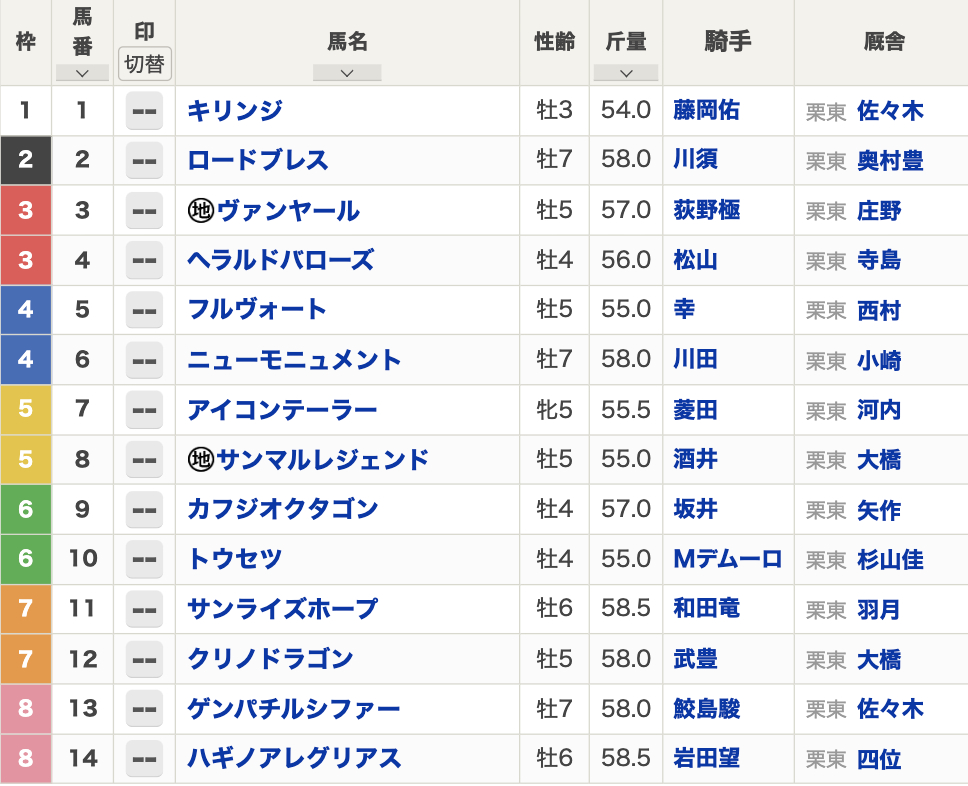Open horse page for サンマルレジェンド
The height and width of the screenshot is (786, 968).
(x=323, y=459)
